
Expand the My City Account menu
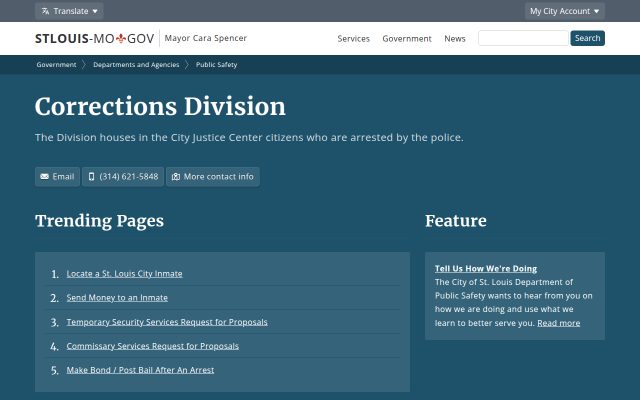(x=564, y=11)
